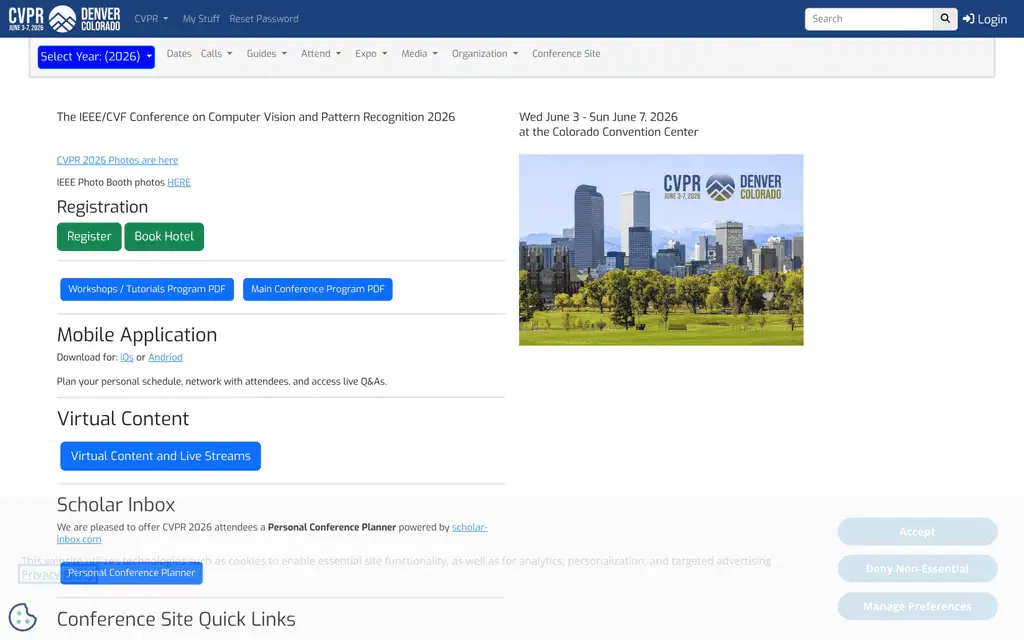Click Deny Non-Essential cookies button
1024x640 pixels.
[x=917, y=569]
